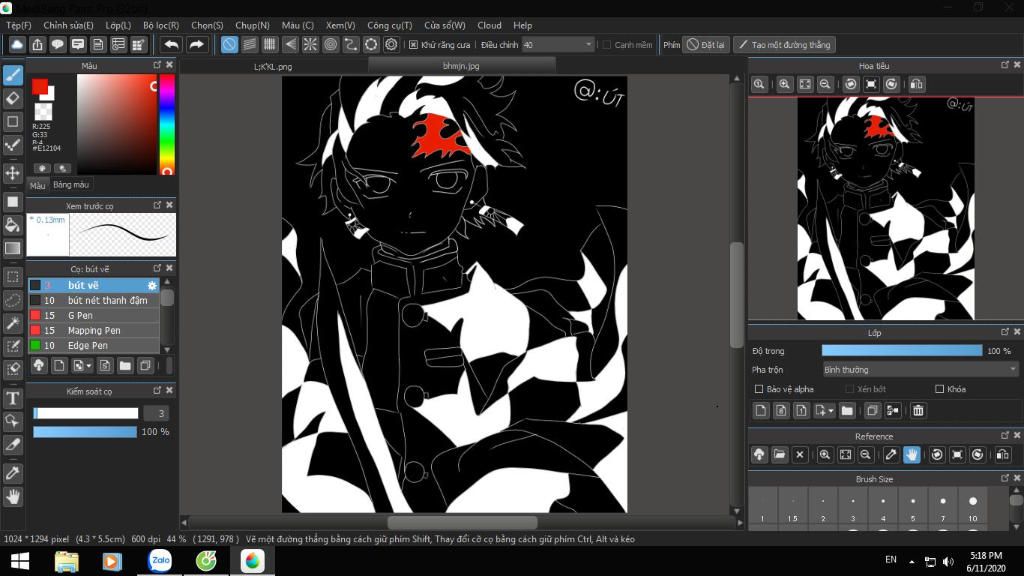Expand the add layer dropdown in Lớp panel

831,411
